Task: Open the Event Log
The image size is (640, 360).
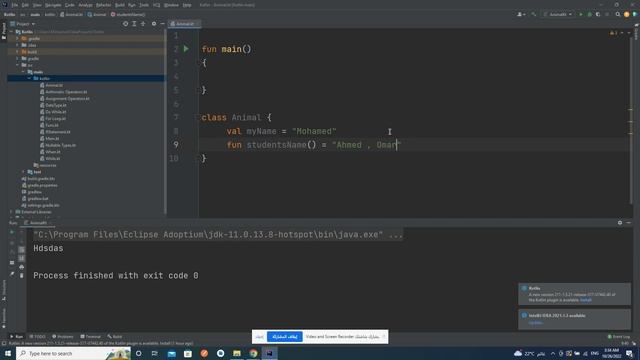Action: click(619, 337)
